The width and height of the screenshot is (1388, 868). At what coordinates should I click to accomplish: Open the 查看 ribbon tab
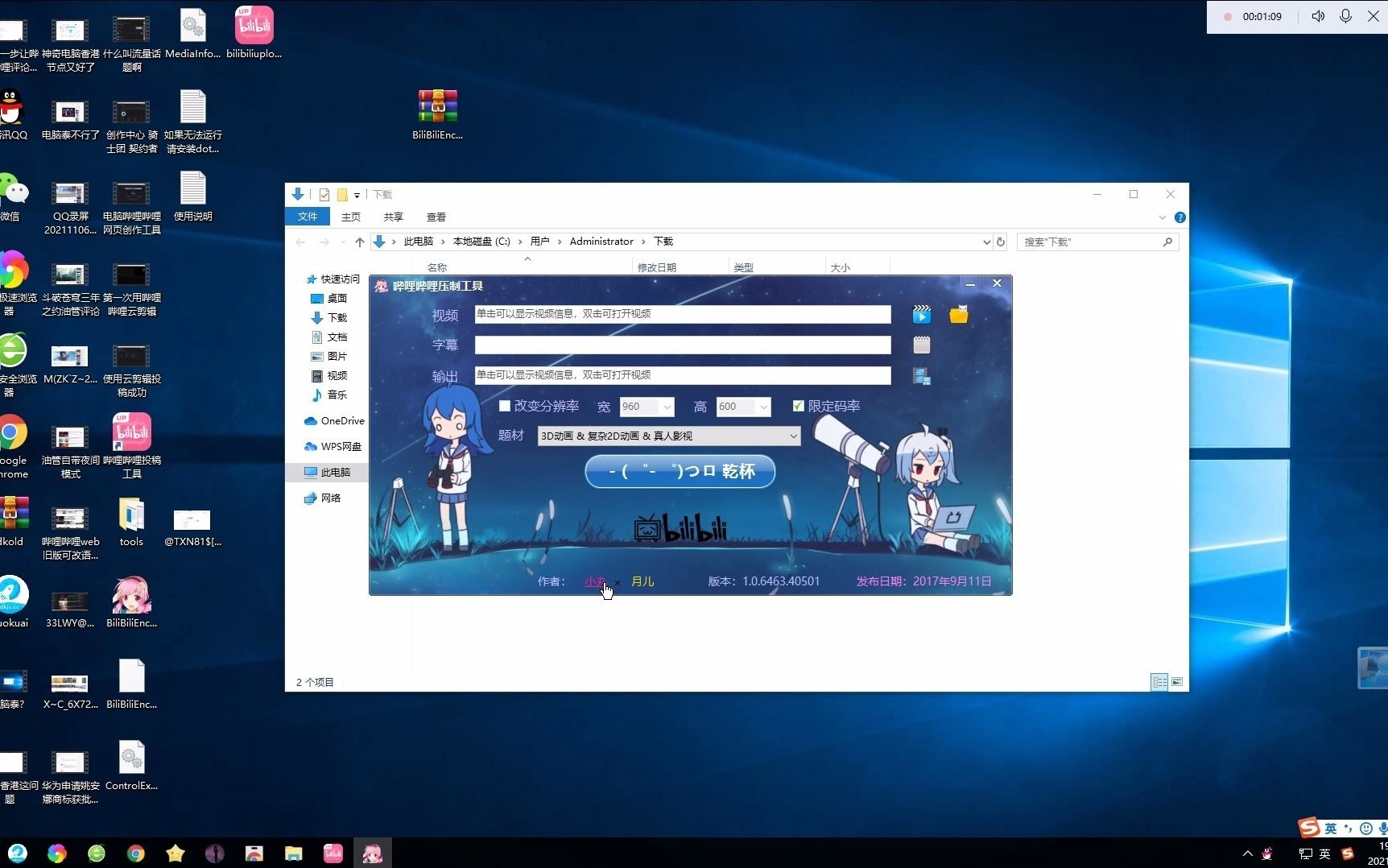436,217
